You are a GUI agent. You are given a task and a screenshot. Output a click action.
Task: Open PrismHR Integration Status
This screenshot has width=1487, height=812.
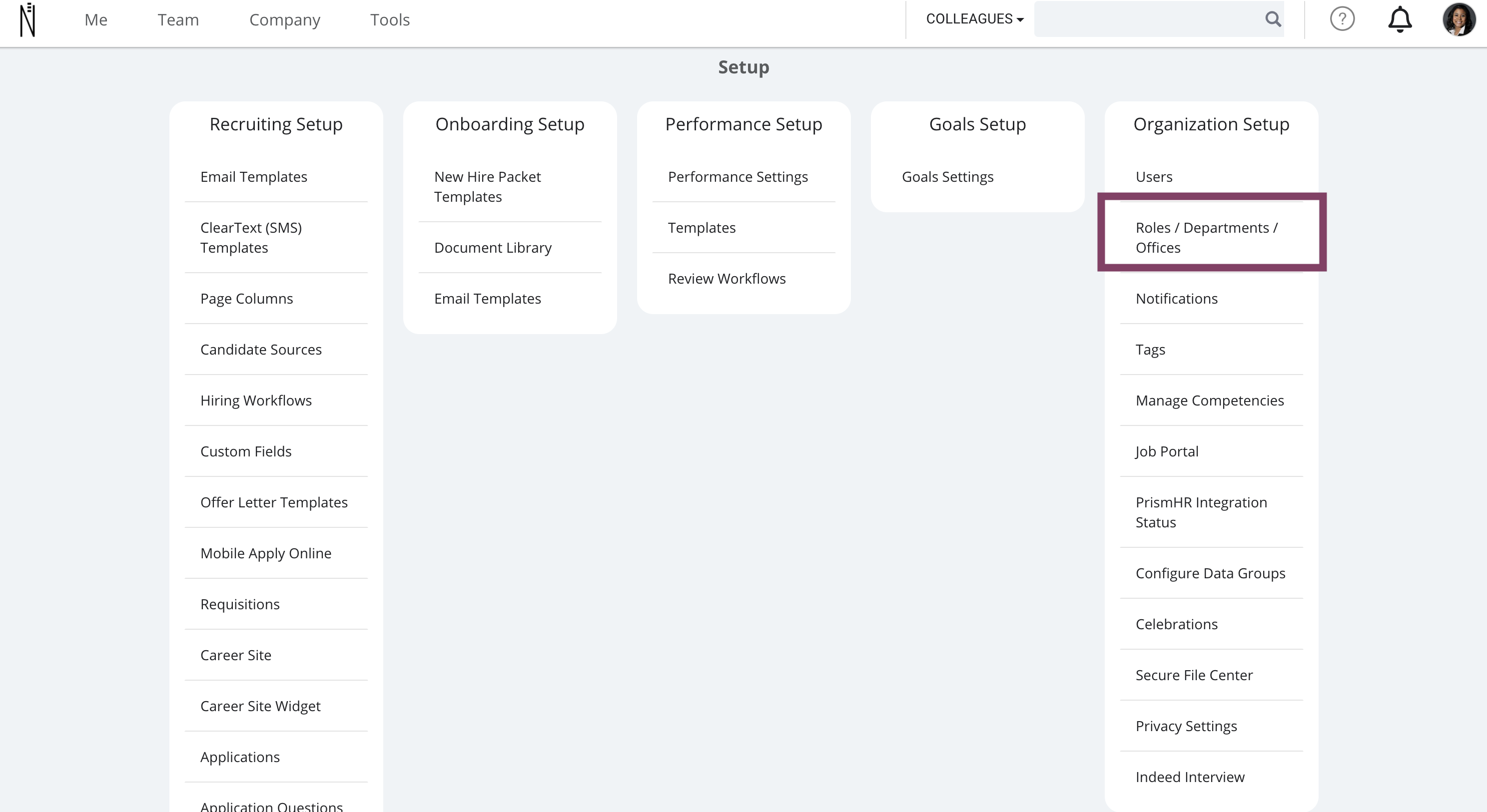tap(1201, 512)
